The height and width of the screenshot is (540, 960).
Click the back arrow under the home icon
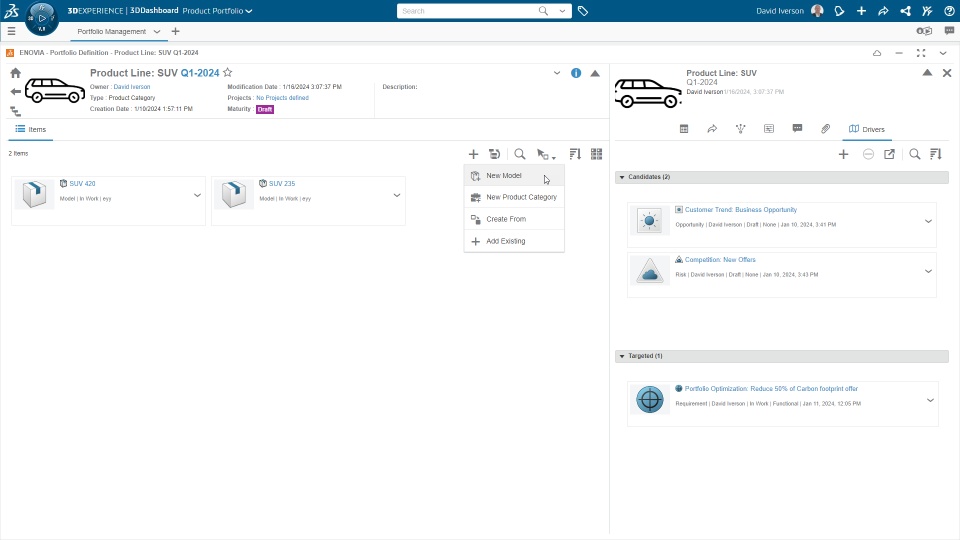pos(15,92)
